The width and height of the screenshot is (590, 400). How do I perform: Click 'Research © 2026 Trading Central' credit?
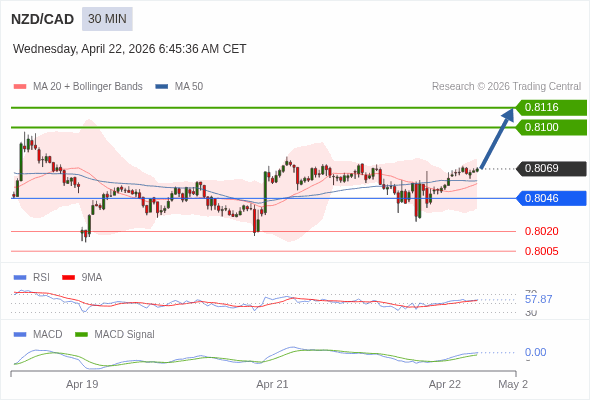pos(506,87)
